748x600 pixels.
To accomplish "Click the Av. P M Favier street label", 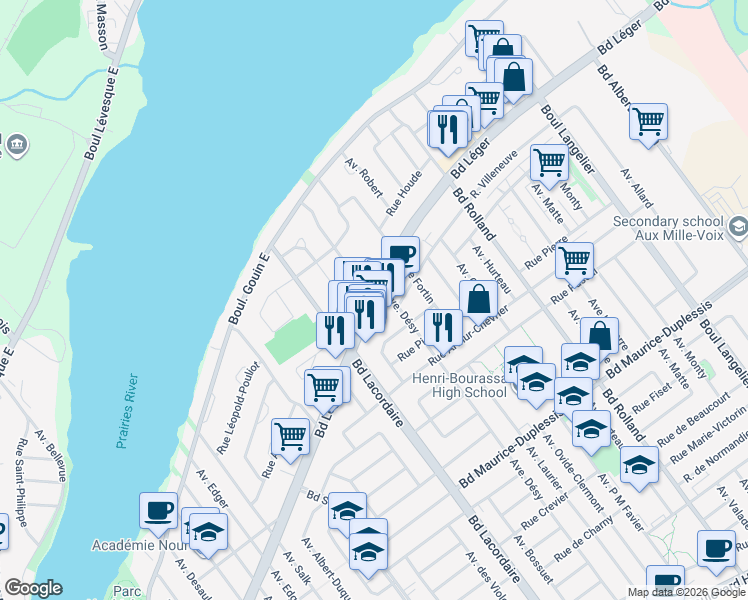I will (x=621, y=502).
